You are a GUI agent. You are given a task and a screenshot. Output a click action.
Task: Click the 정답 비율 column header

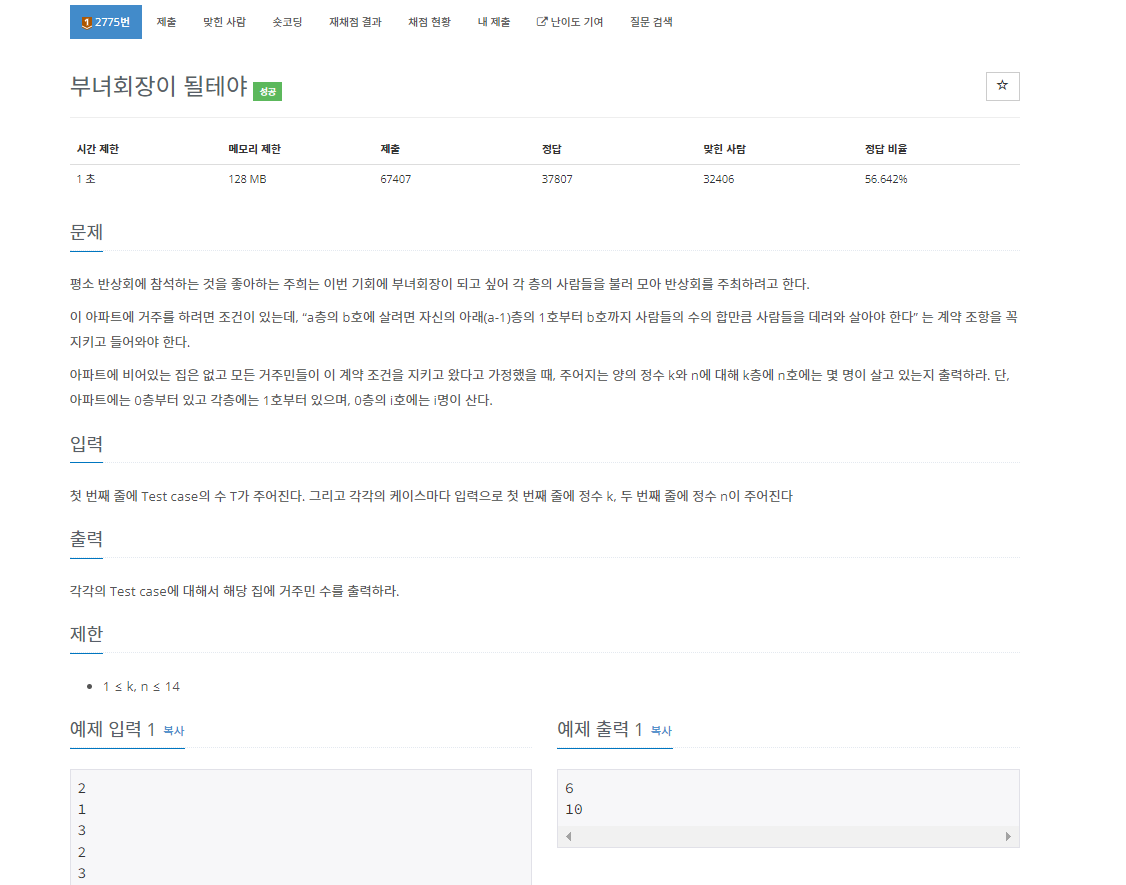click(886, 149)
